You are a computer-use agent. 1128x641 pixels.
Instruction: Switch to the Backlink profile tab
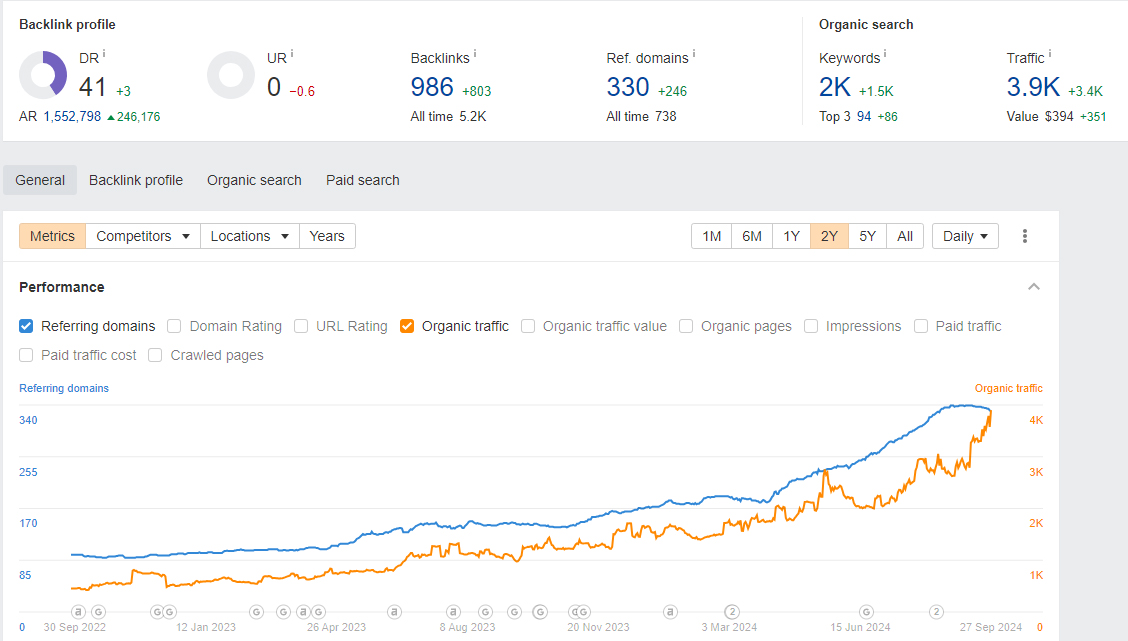pyautogui.click(x=136, y=180)
